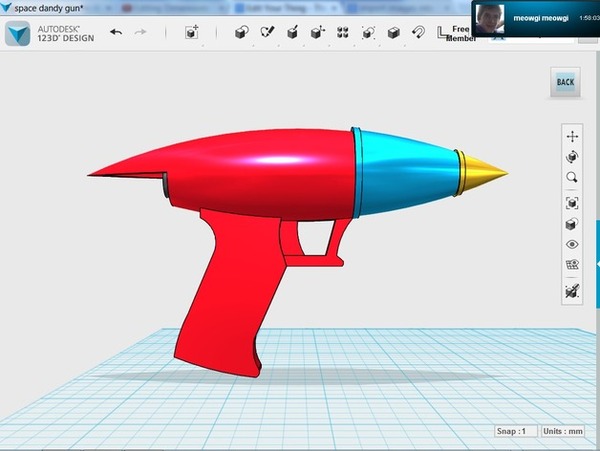Click the Fit to view icon
This screenshot has height=451, width=600.
pos(572,202)
